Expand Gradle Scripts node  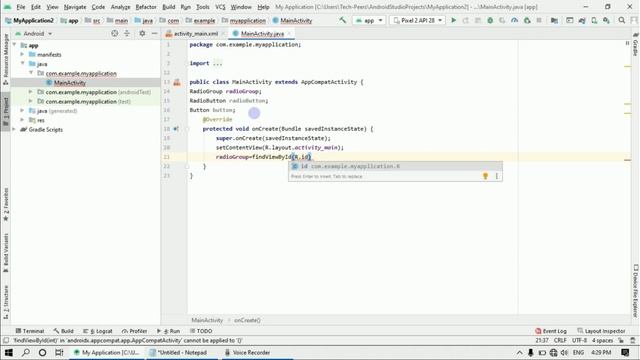[15, 129]
